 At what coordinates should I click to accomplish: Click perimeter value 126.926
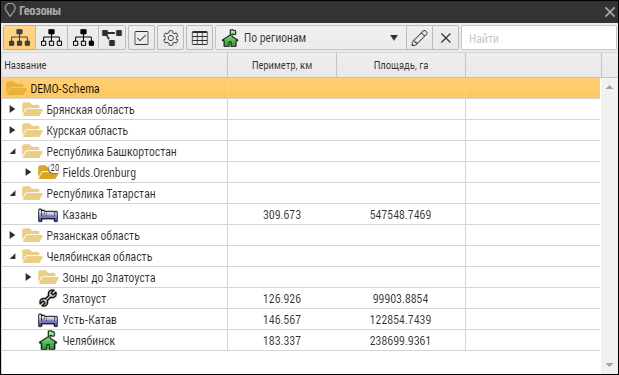282,299
